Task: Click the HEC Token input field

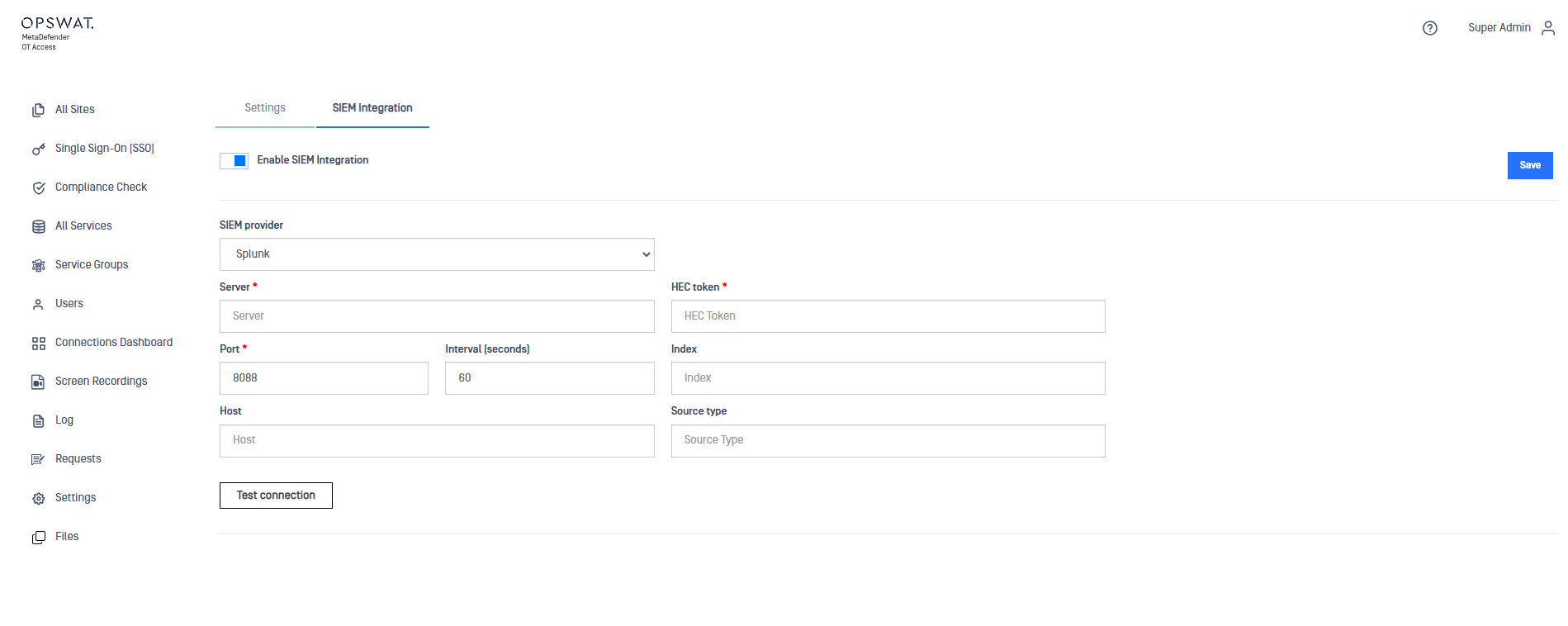Action: click(888, 316)
